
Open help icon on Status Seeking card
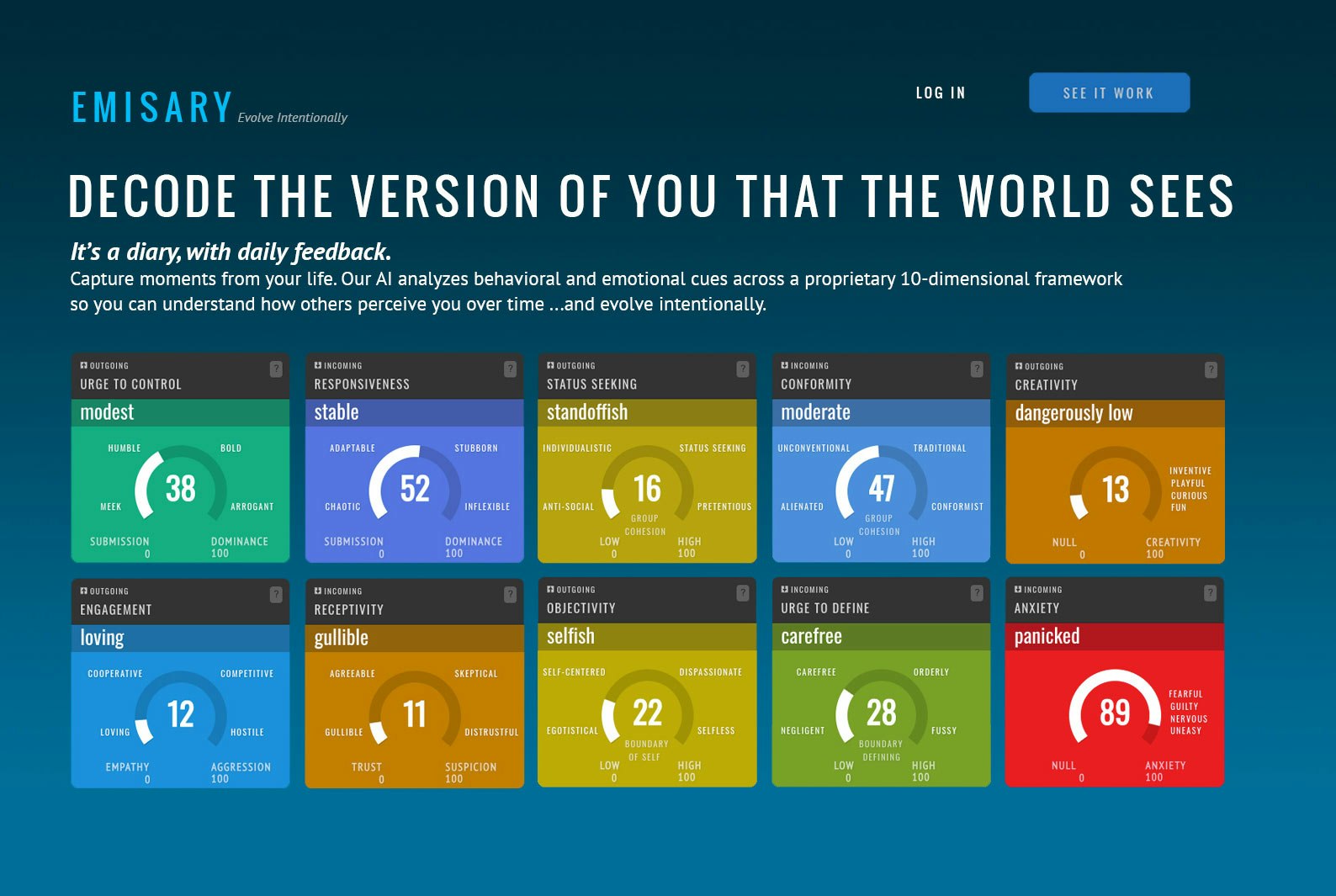[x=743, y=368]
